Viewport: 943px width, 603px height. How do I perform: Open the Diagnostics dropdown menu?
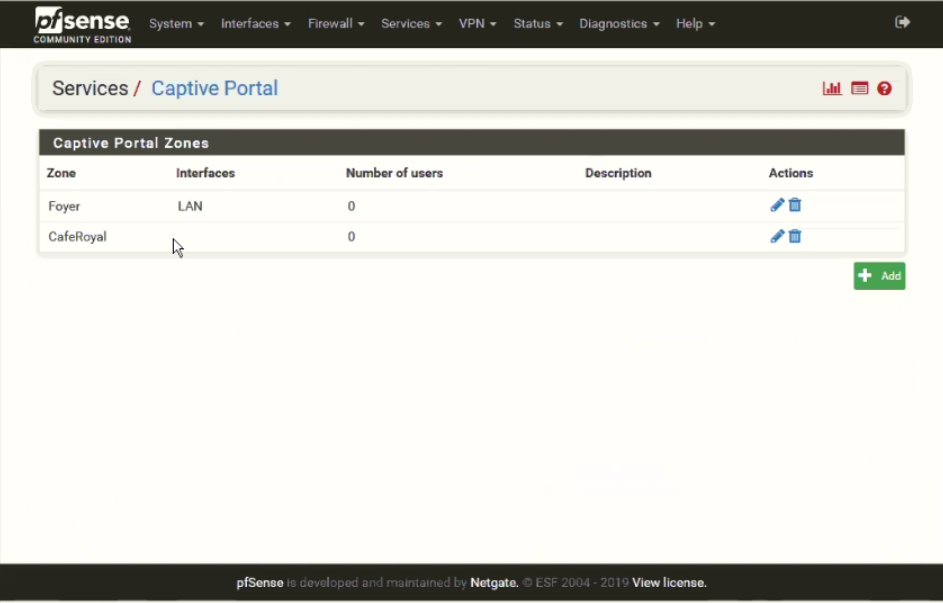[x=618, y=23]
